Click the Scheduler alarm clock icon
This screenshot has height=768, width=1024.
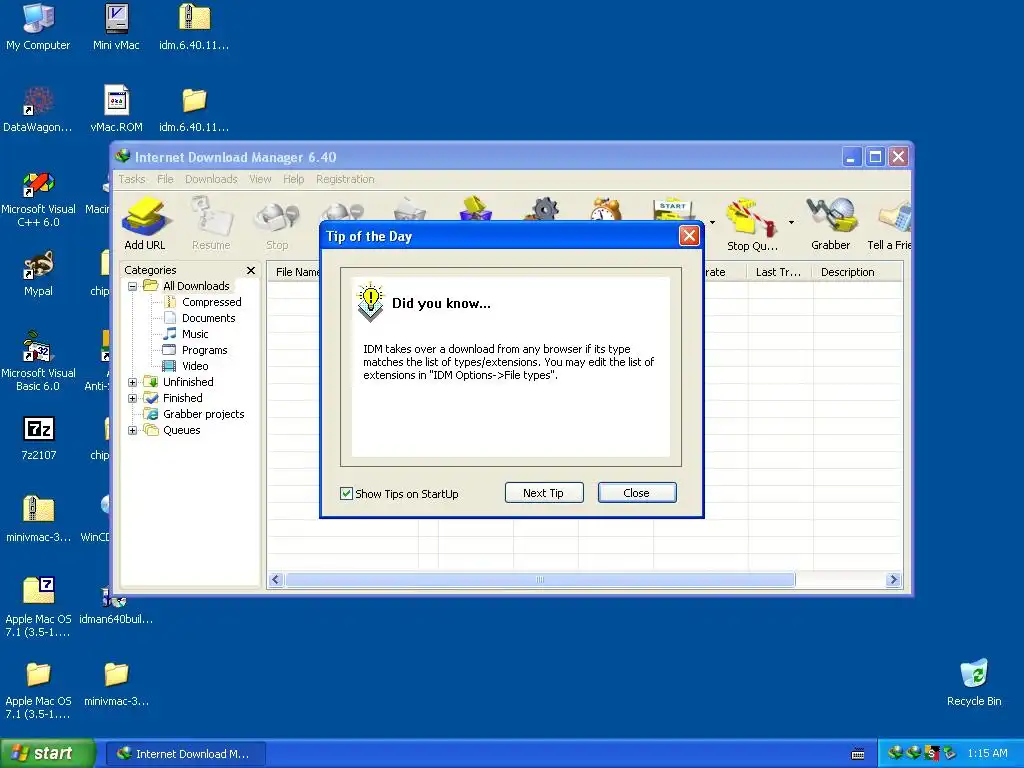[606, 209]
